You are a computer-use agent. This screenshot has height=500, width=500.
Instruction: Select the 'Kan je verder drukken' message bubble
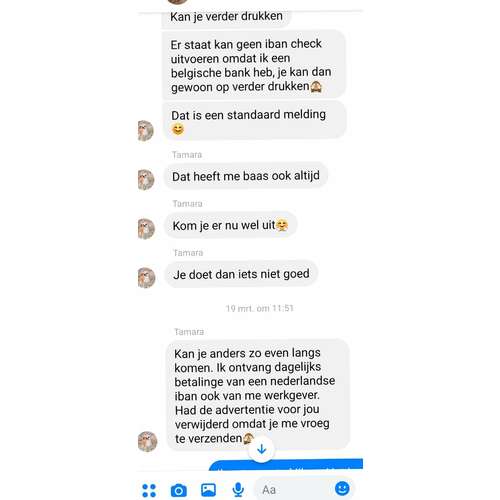click(x=226, y=18)
